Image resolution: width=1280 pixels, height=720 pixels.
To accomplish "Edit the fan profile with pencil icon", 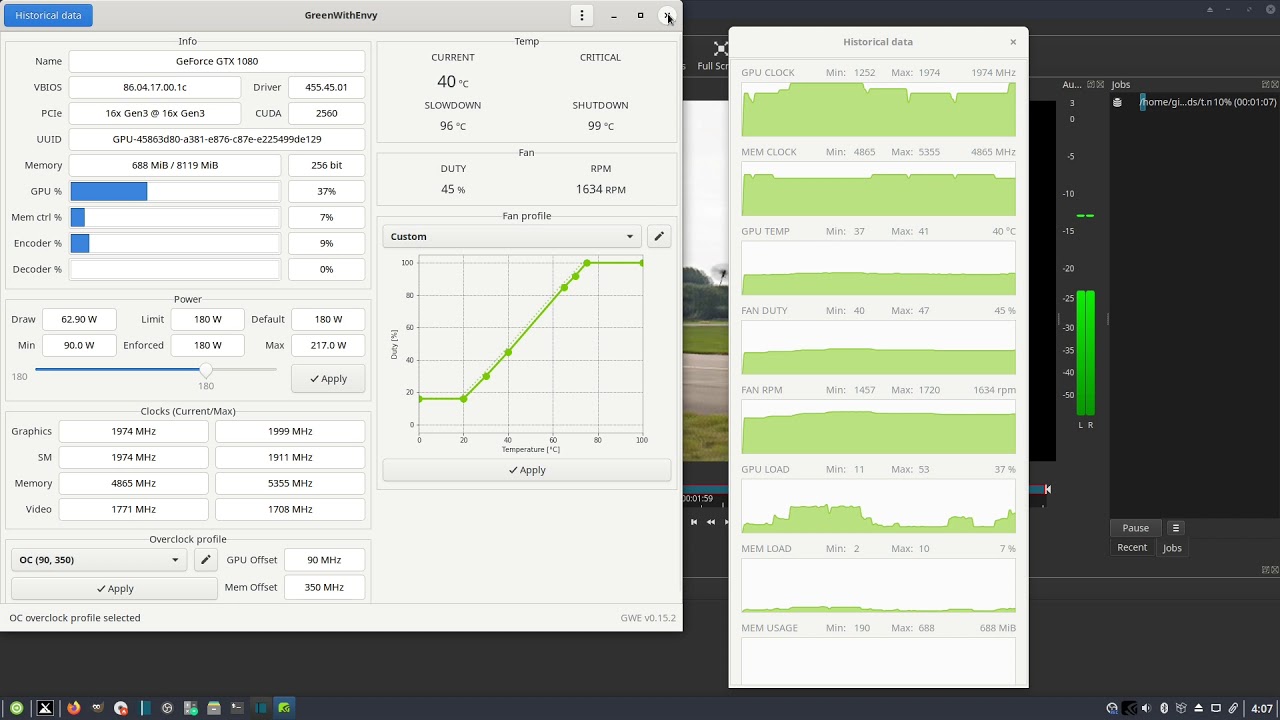I will (x=659, y=237).
